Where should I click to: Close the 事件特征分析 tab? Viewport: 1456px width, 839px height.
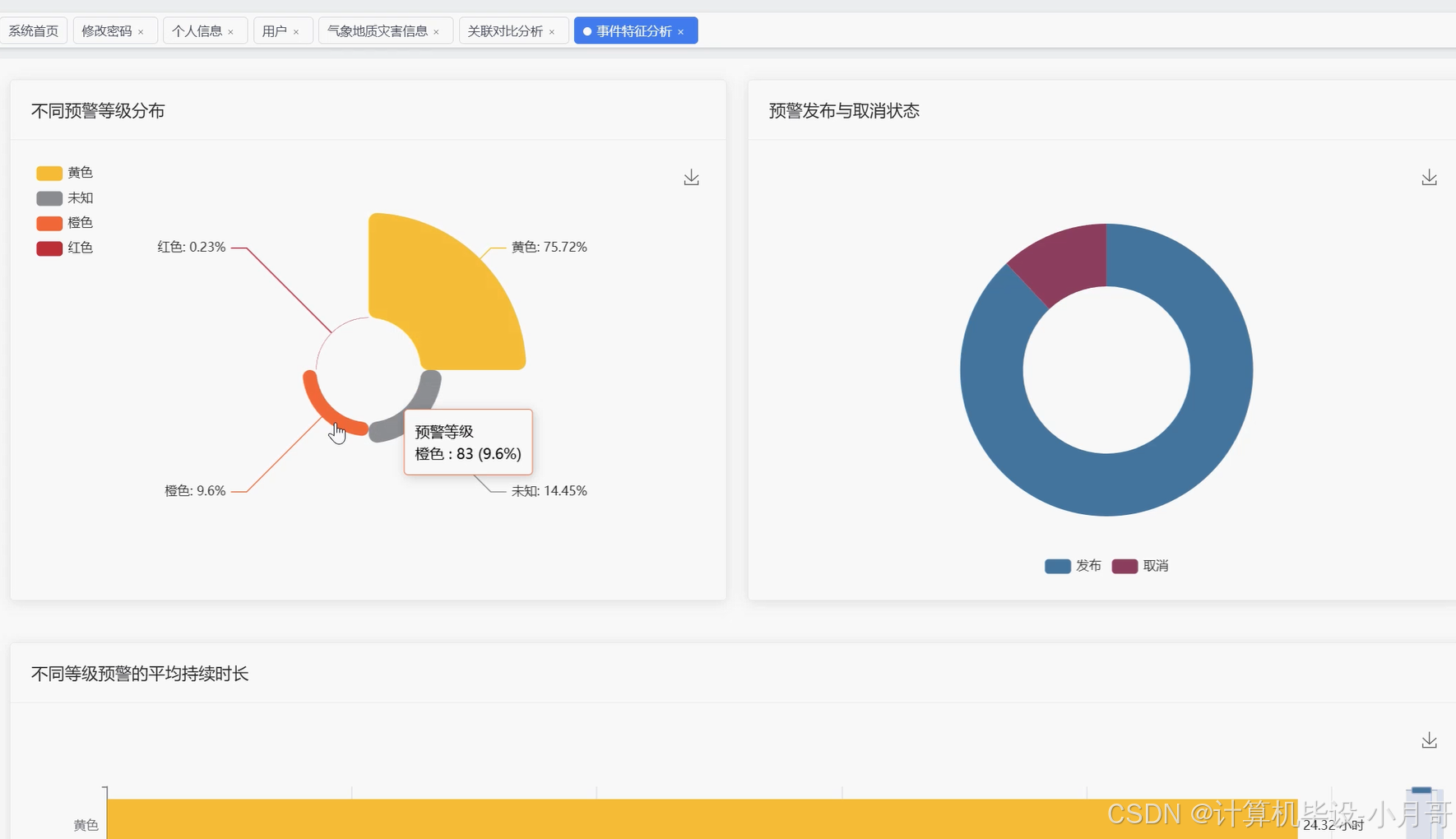point(681,30)
